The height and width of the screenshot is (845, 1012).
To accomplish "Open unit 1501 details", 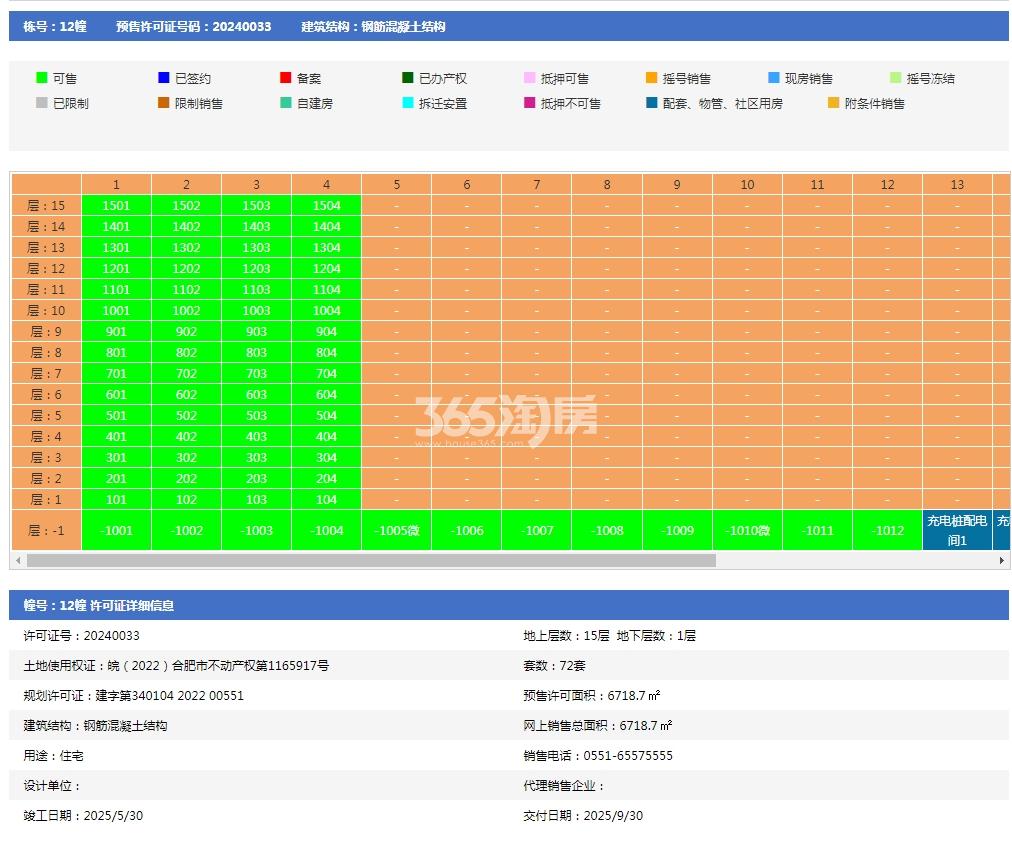I will point(116,205).
